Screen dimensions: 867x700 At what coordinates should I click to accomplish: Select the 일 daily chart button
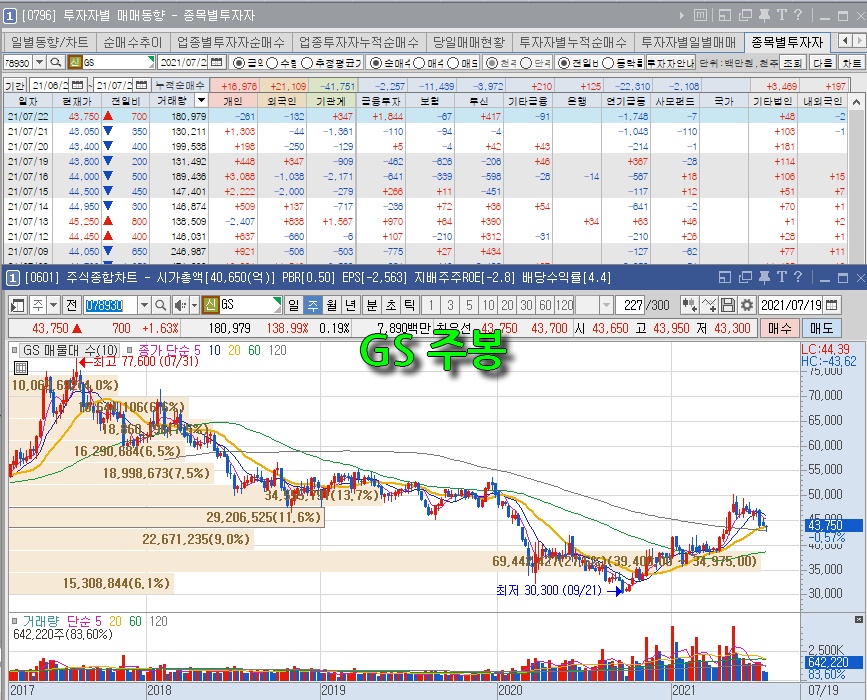point(294,305)
